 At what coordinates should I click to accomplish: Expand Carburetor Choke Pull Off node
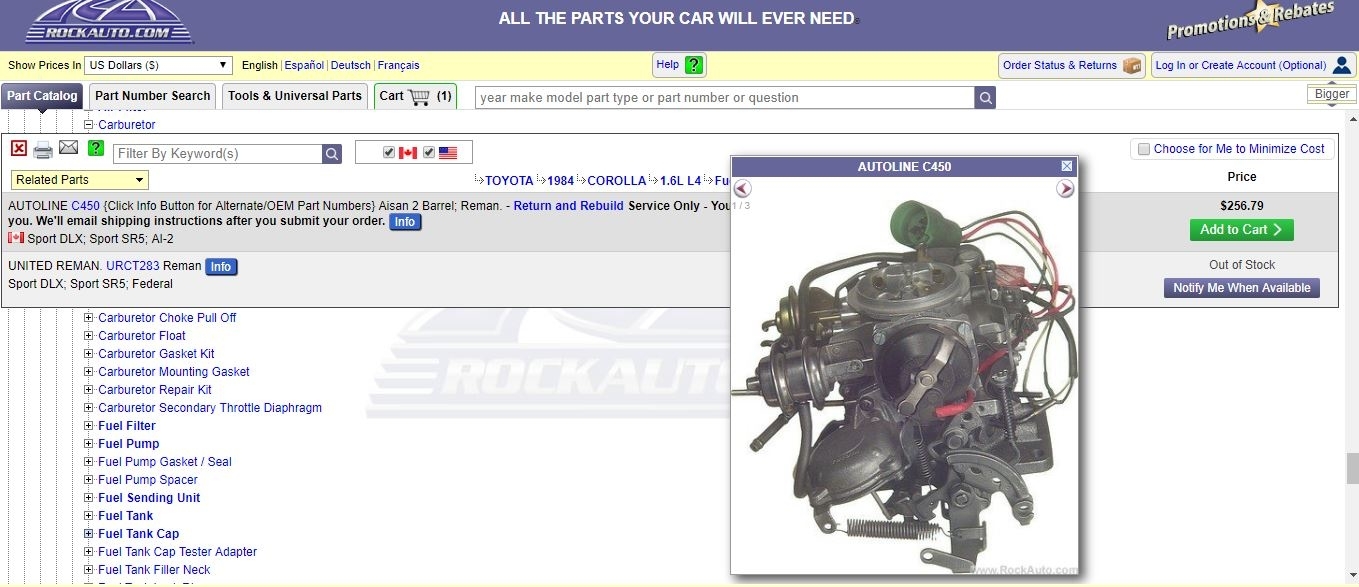click(x=88, y=318)
